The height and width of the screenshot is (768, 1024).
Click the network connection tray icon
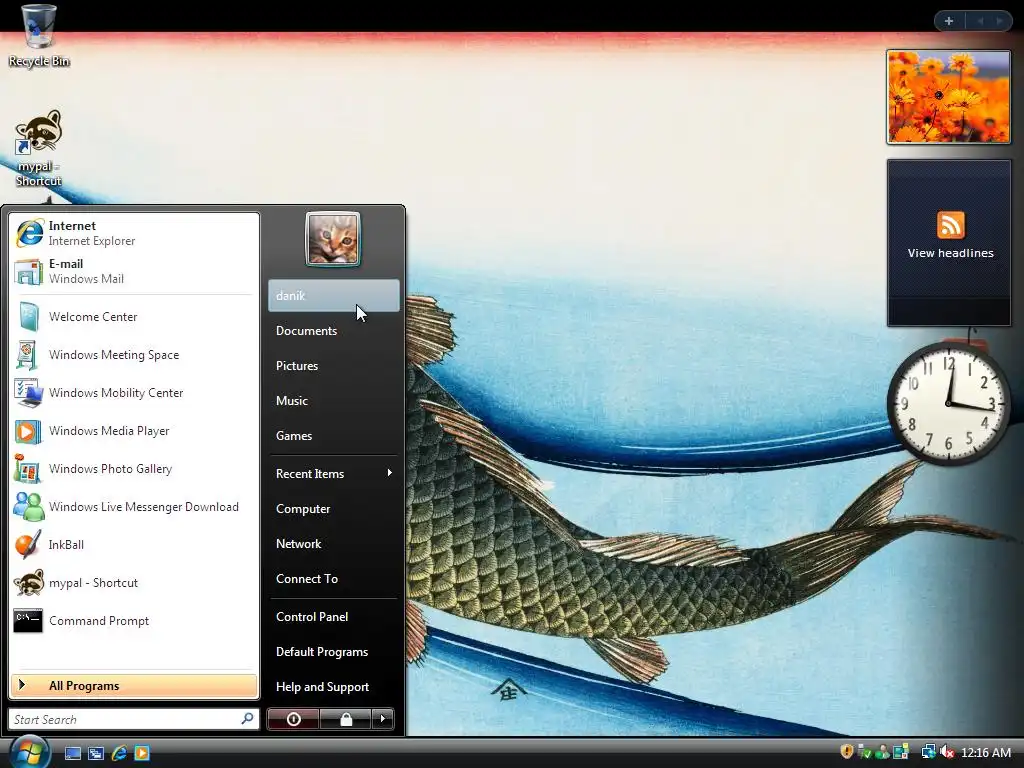[x=928, y=752]
